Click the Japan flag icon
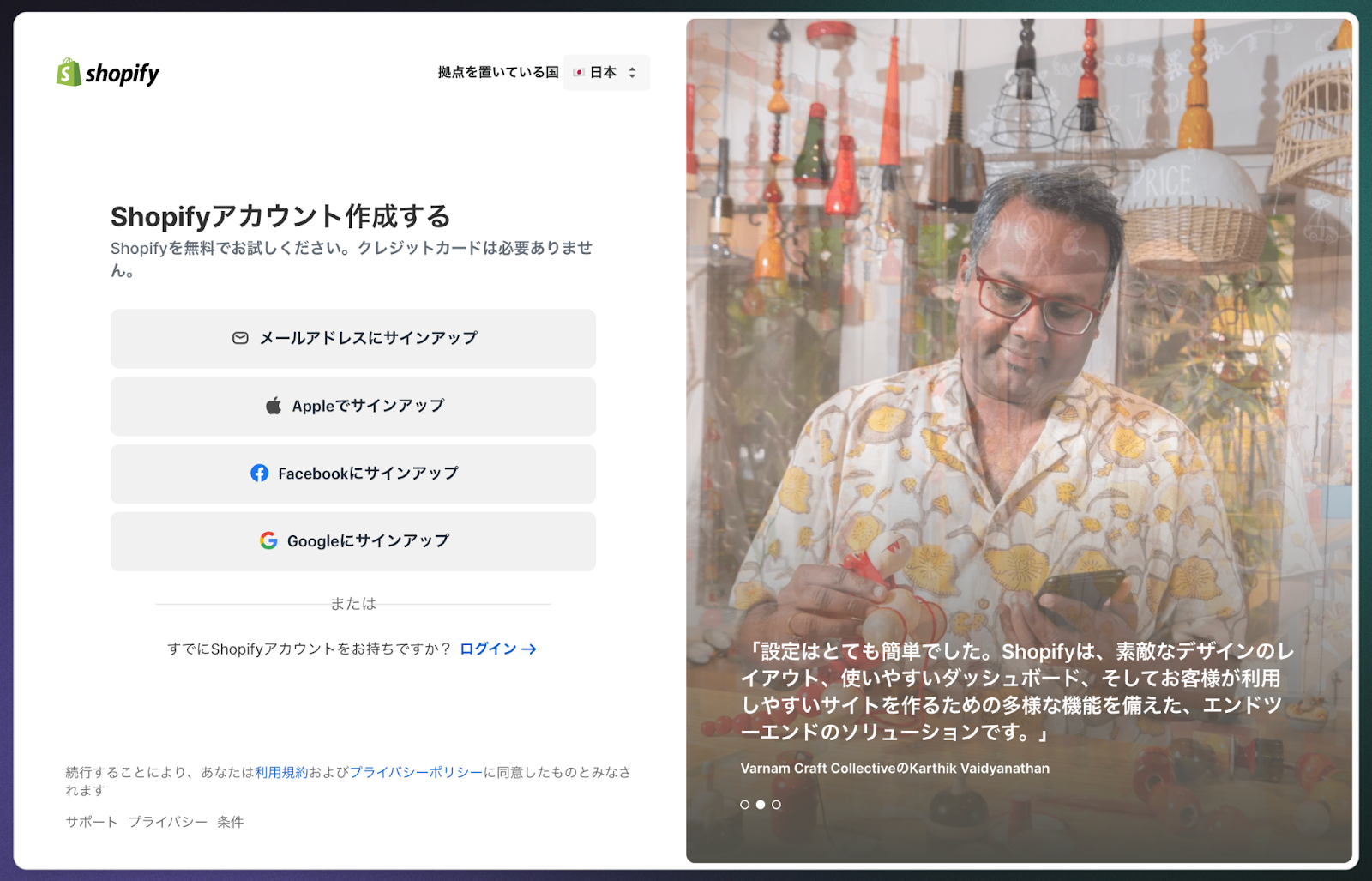This screenshot has height=881, width=1372. (x=579, y=73)
